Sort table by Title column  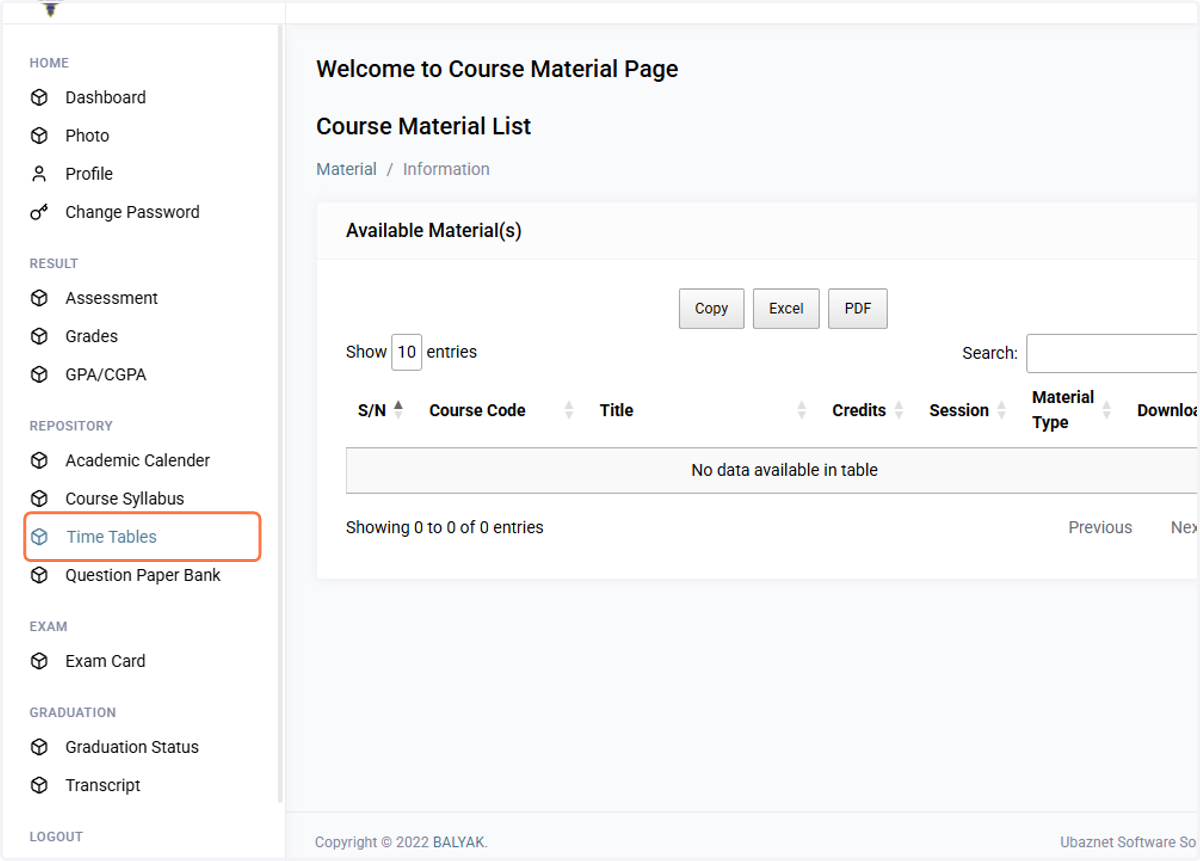tap(703, 410)
